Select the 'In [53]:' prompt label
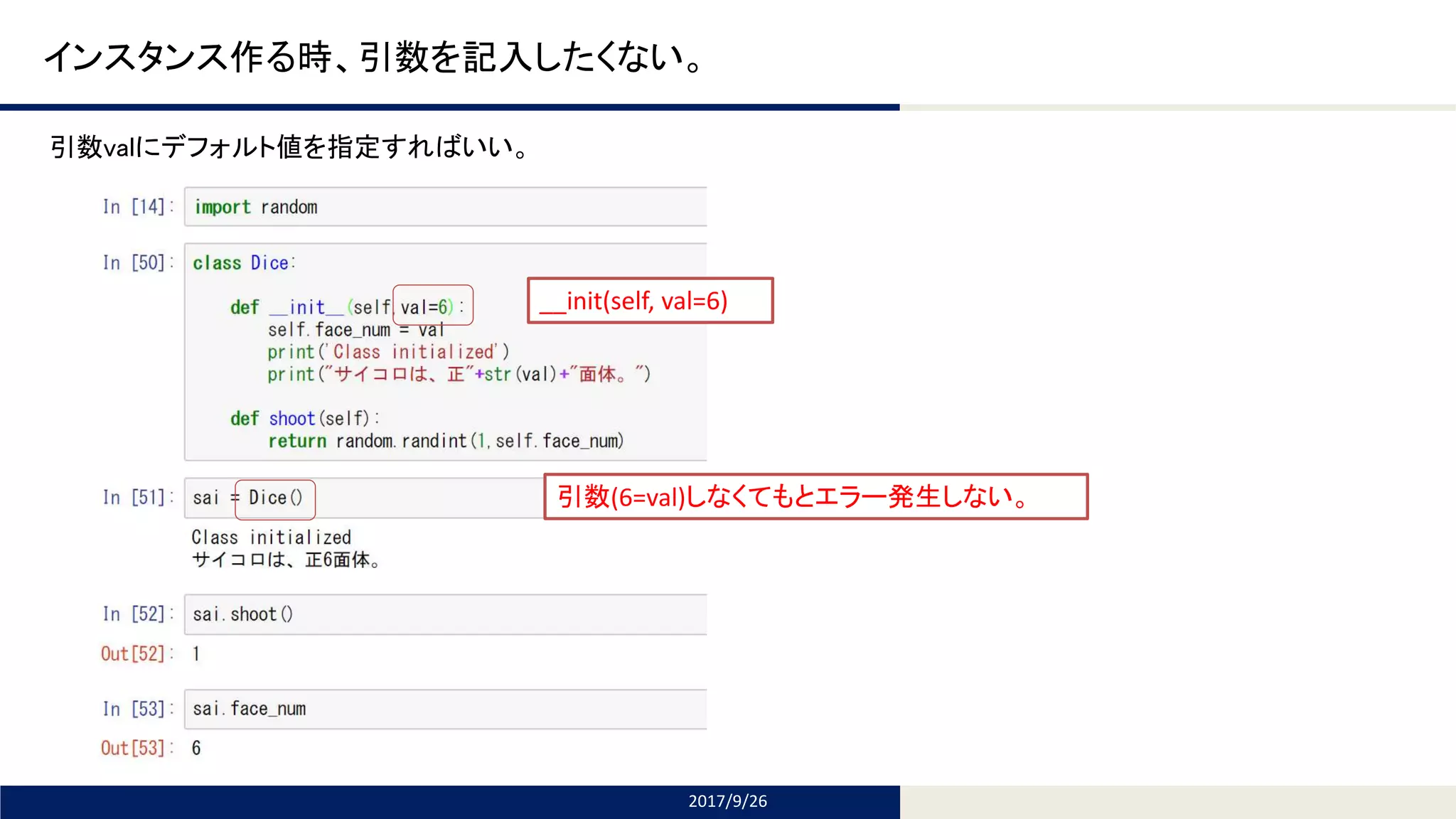 click(138, 709)
